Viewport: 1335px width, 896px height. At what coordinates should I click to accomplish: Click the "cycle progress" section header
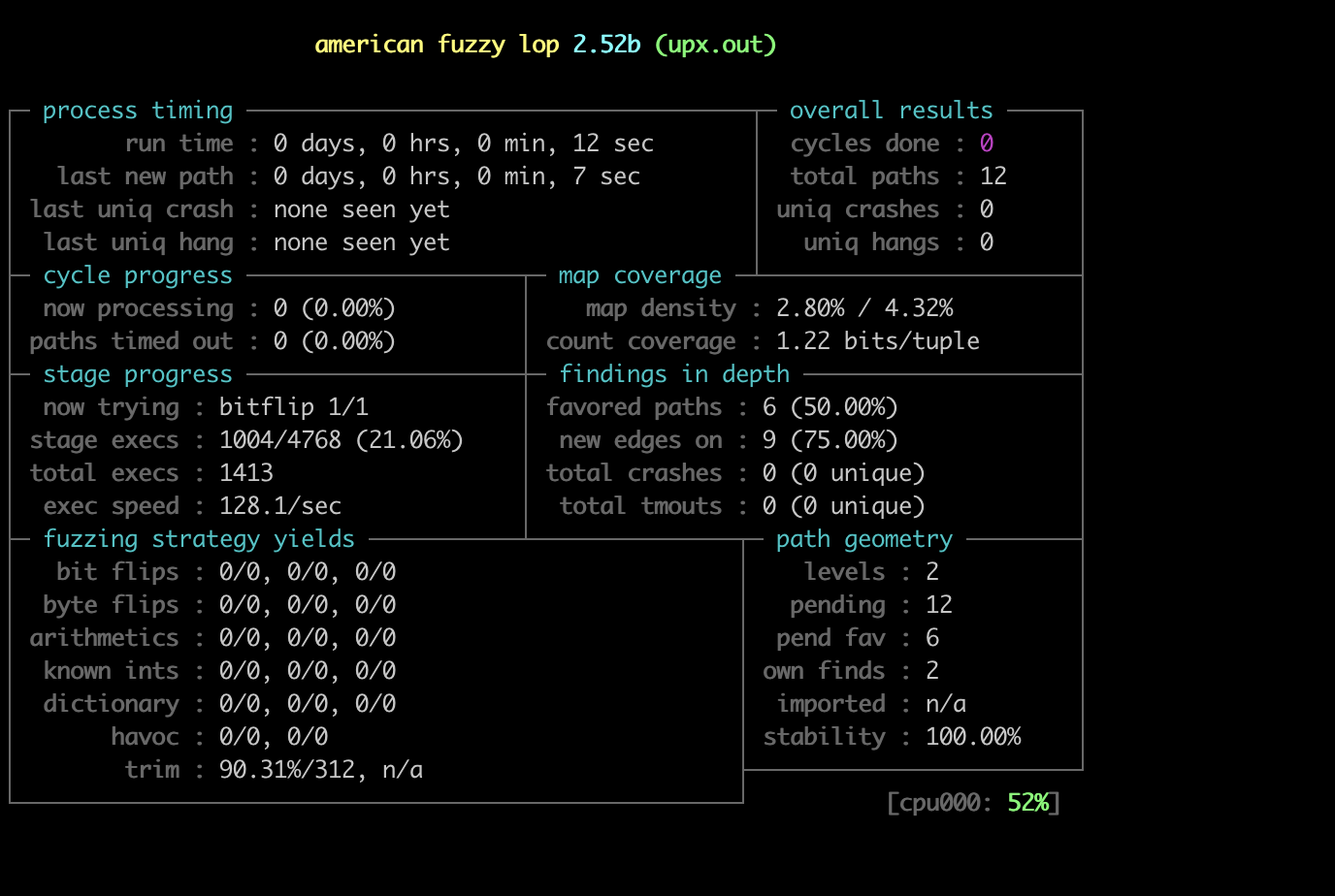[138, 275]
